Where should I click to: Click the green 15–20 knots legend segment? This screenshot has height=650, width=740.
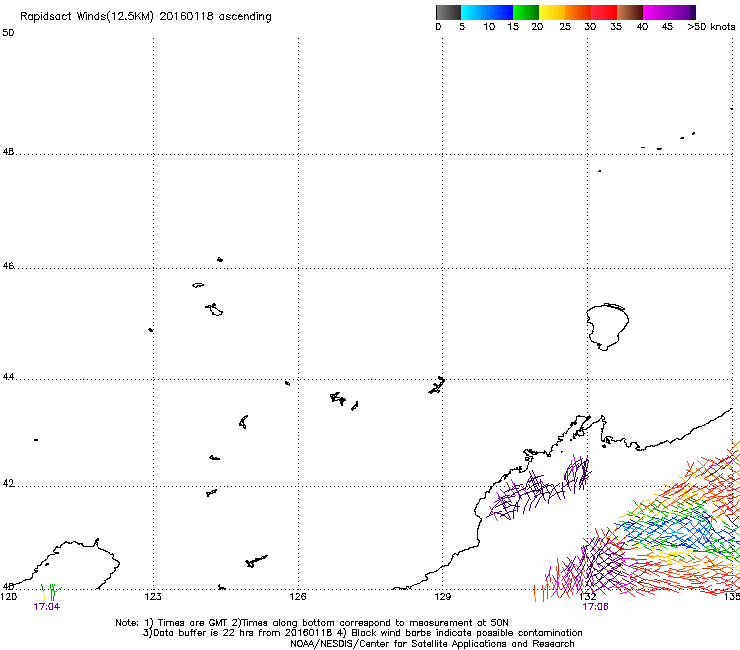point(526,12)
